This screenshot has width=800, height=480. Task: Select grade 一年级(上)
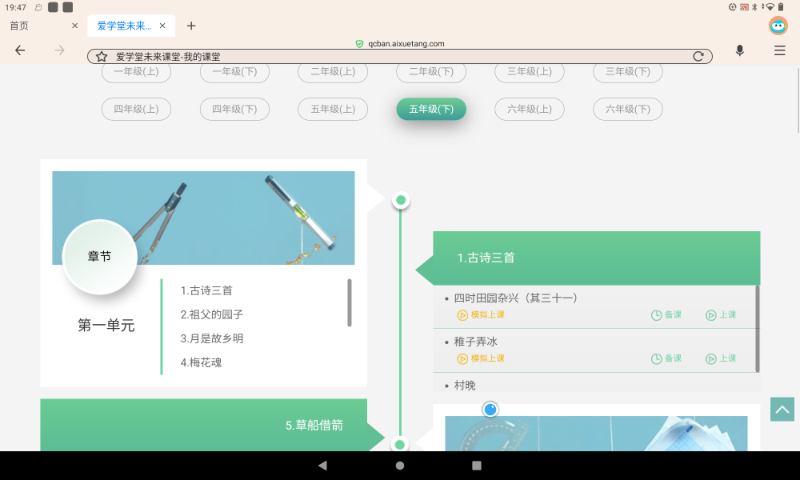[x=136, y=71]
